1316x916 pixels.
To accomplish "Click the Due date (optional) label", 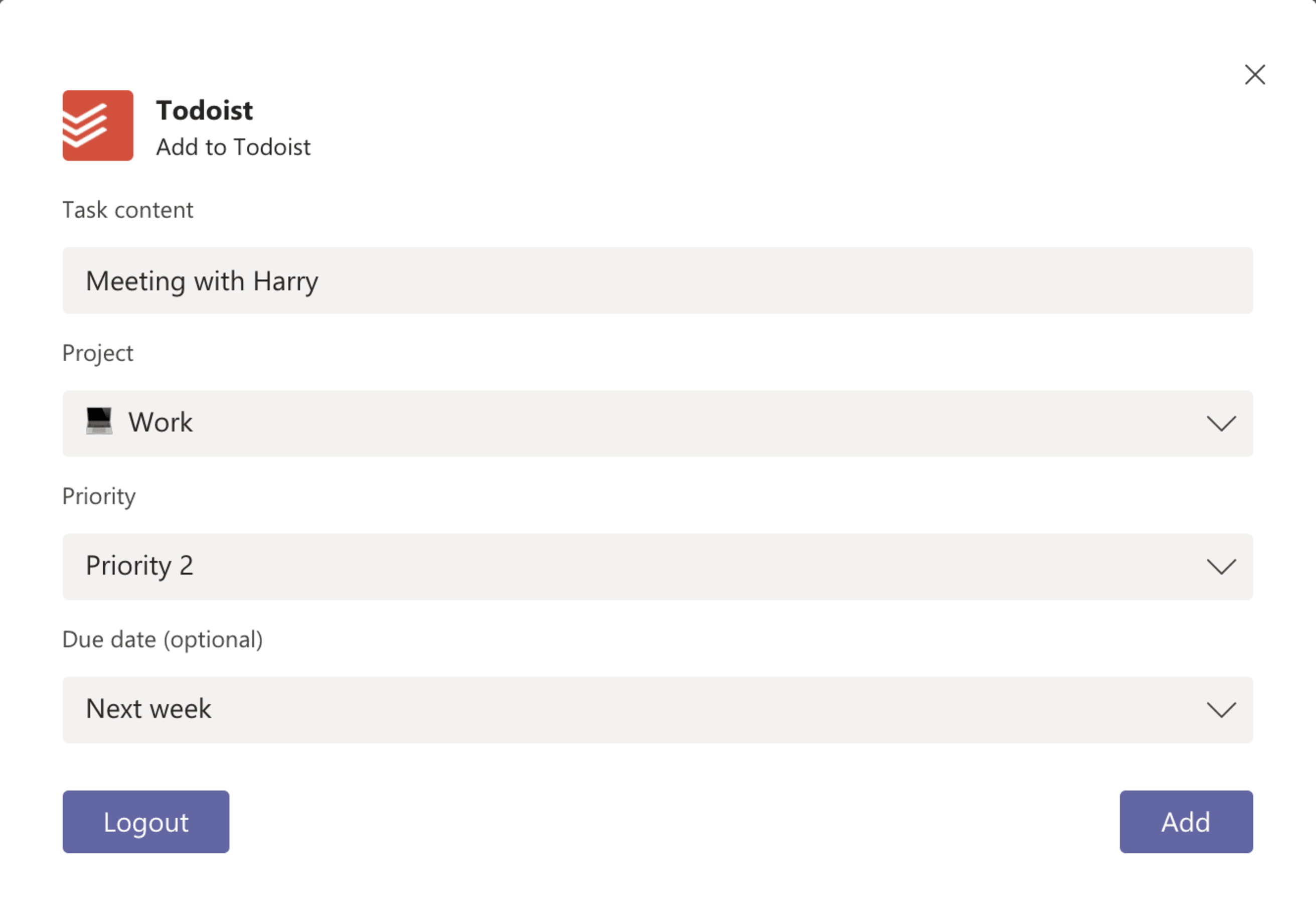I will (x=163, y=639).
